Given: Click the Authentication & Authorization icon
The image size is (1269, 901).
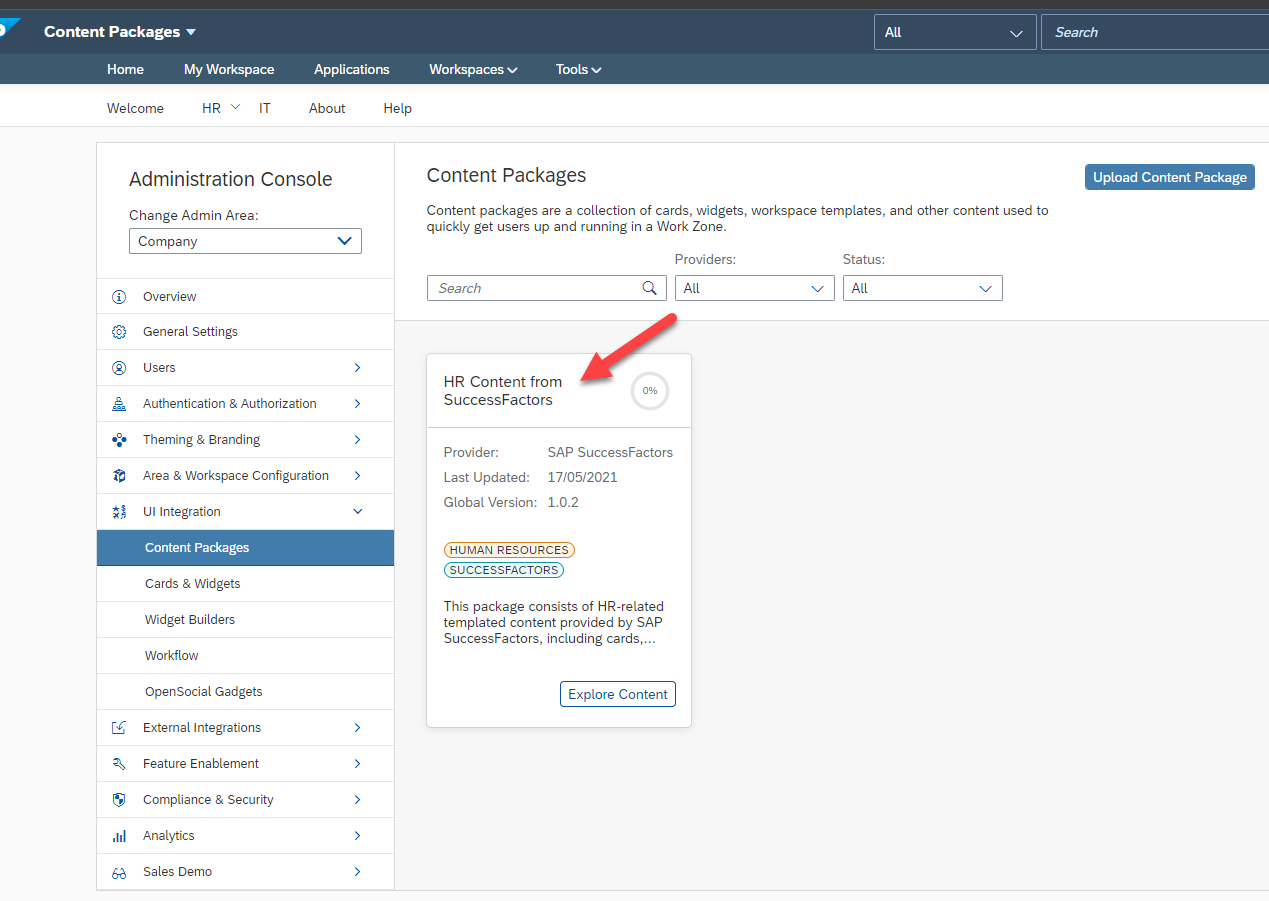Looking at the screenshot, I should [x=119, y=404].
